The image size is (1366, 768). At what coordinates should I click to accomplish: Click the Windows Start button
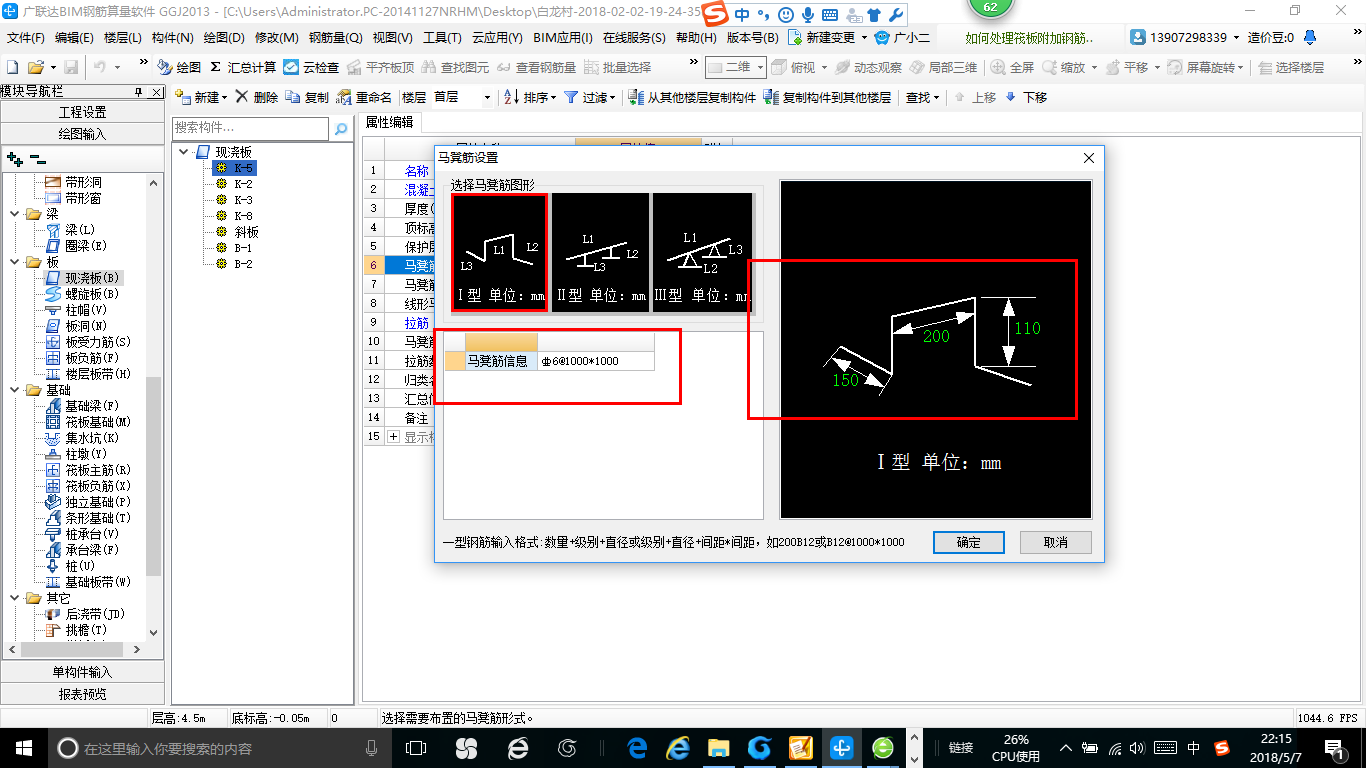23,748
